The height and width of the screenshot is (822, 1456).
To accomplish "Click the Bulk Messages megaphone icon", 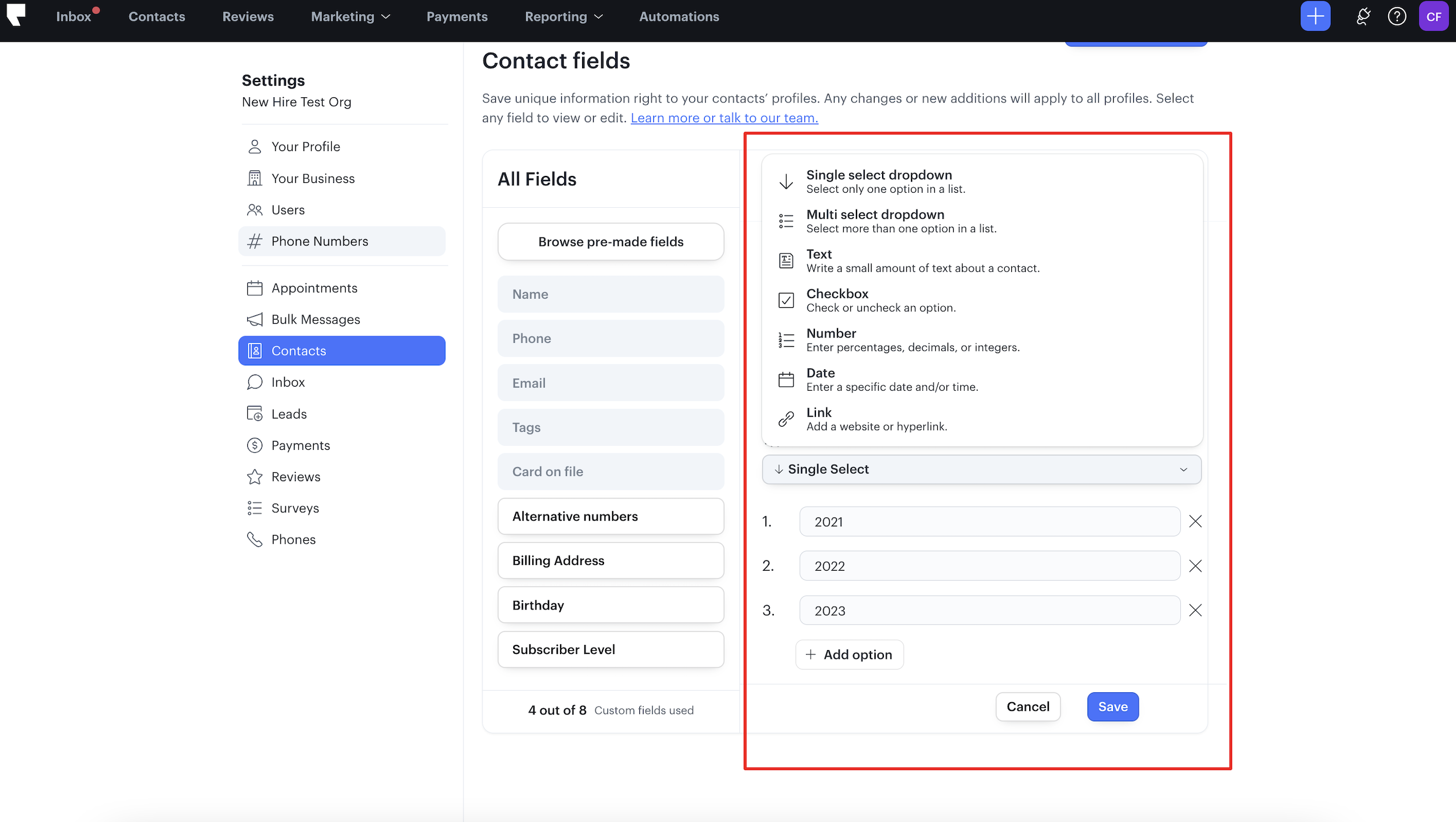I will tap(255, 319).
